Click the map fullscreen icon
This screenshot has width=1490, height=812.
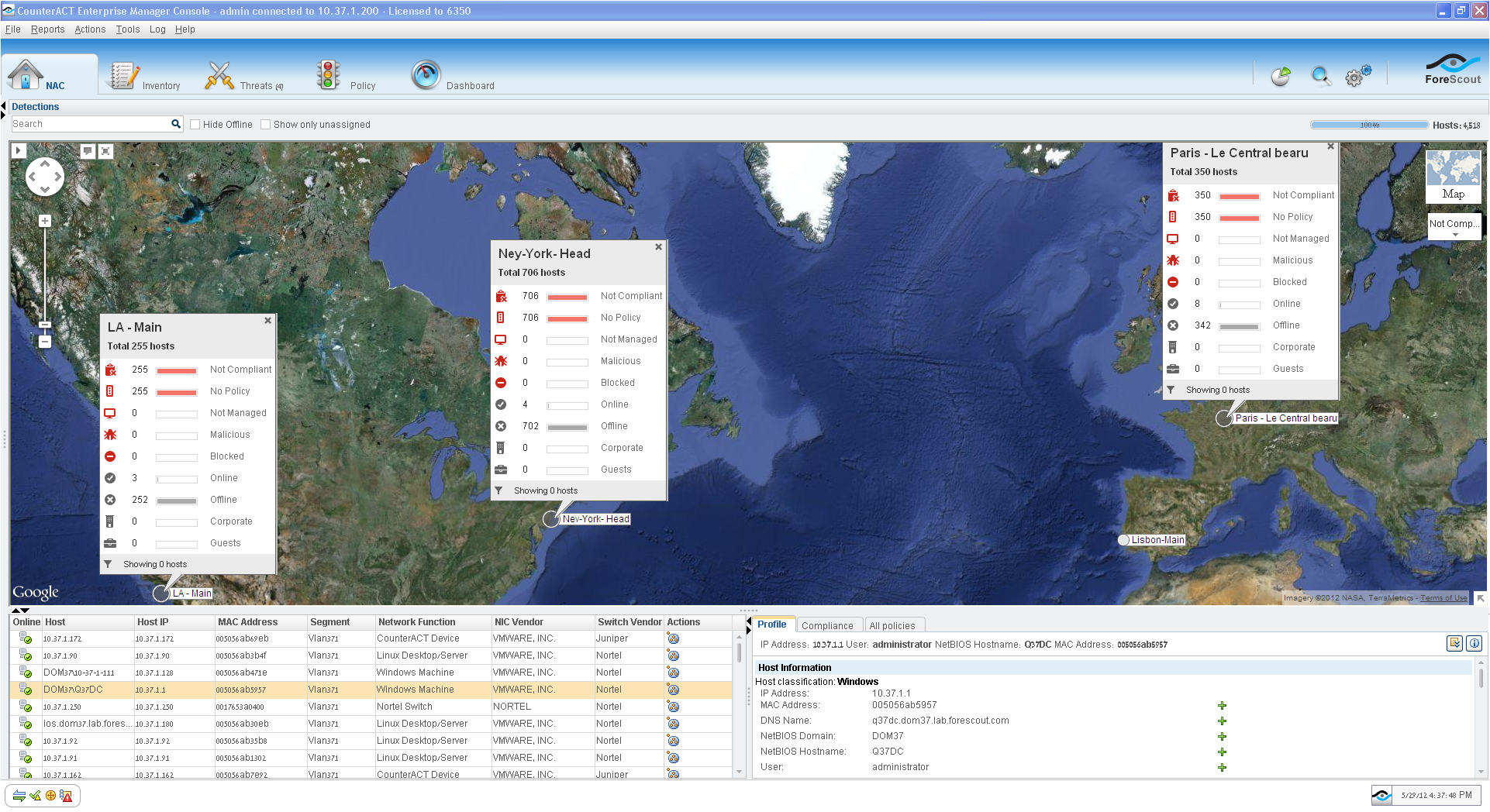coord(106,151)
